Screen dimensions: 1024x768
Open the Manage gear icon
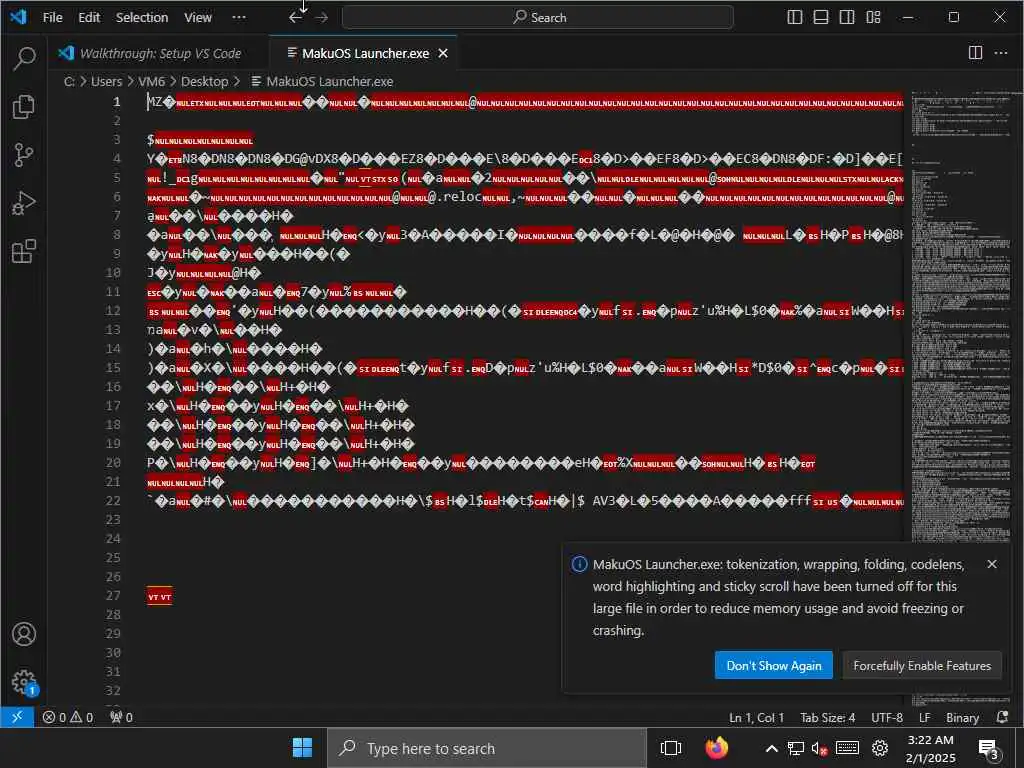(x=24, y=682)
